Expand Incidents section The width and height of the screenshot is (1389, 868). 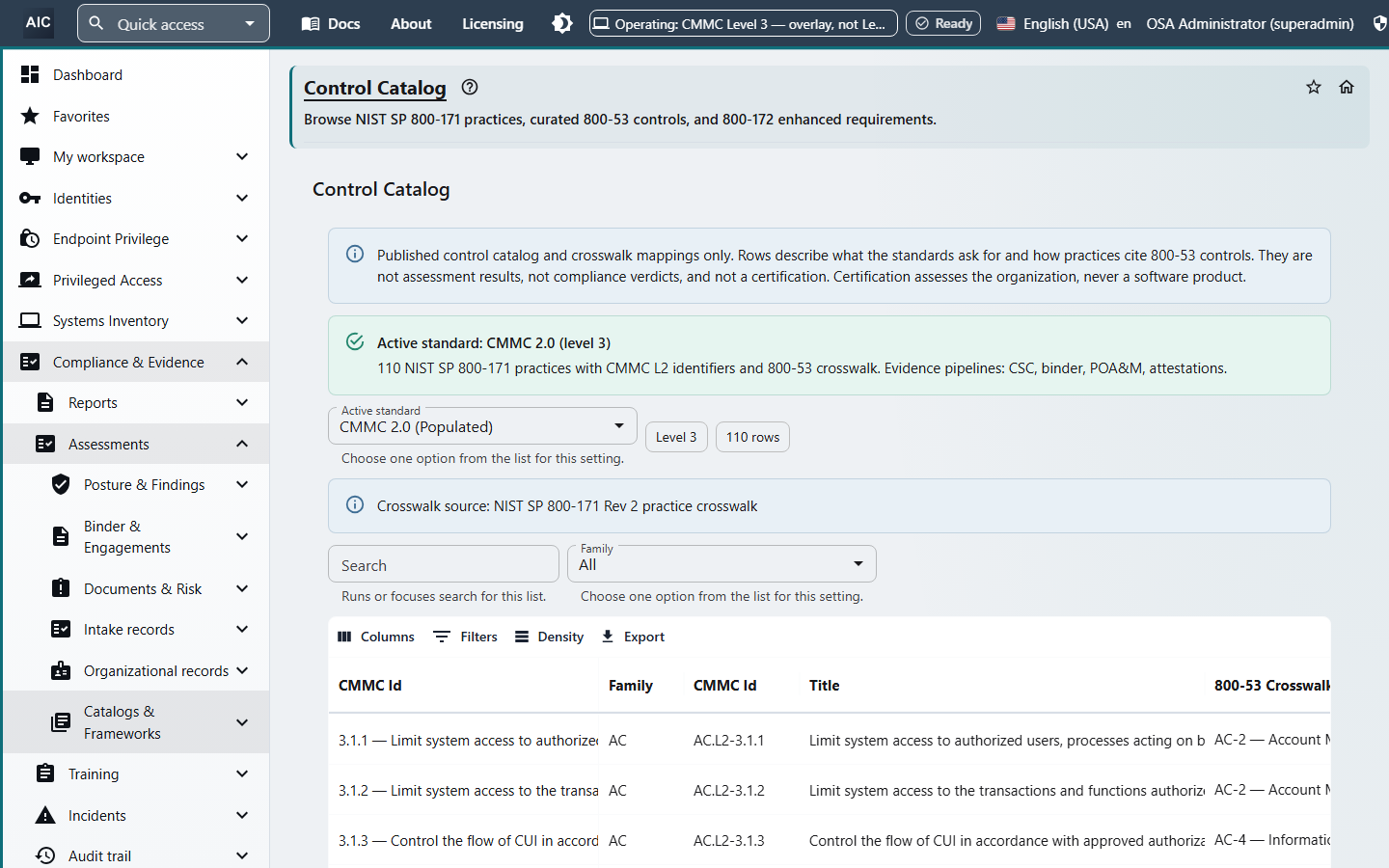coord(135,815)
